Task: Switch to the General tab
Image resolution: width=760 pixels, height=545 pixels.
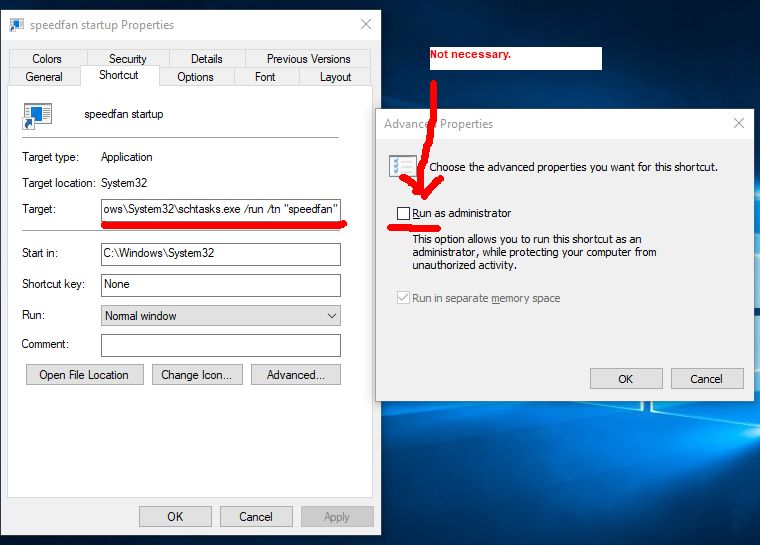Action: (44, 77)
